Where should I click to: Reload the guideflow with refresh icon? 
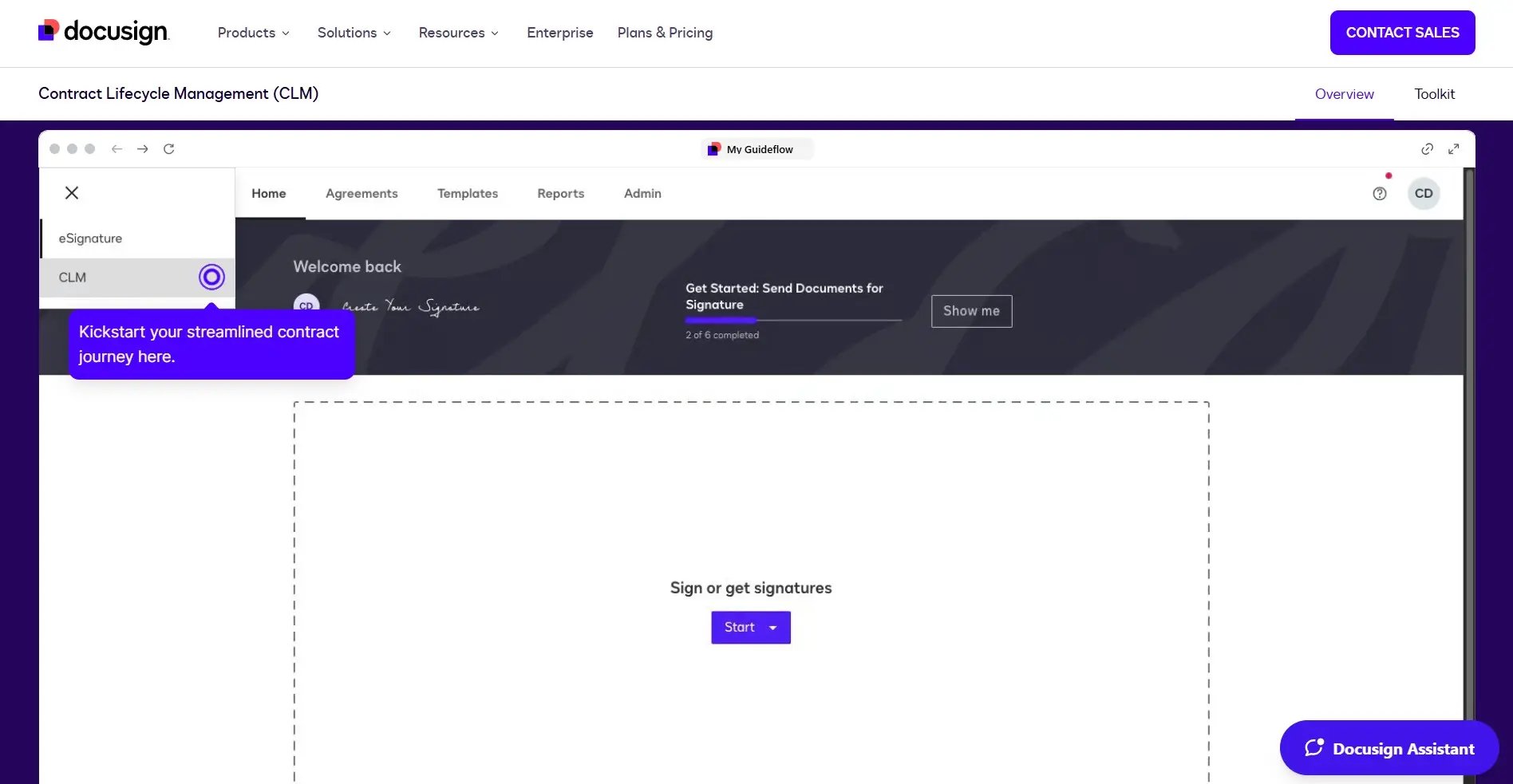point(169,149)
